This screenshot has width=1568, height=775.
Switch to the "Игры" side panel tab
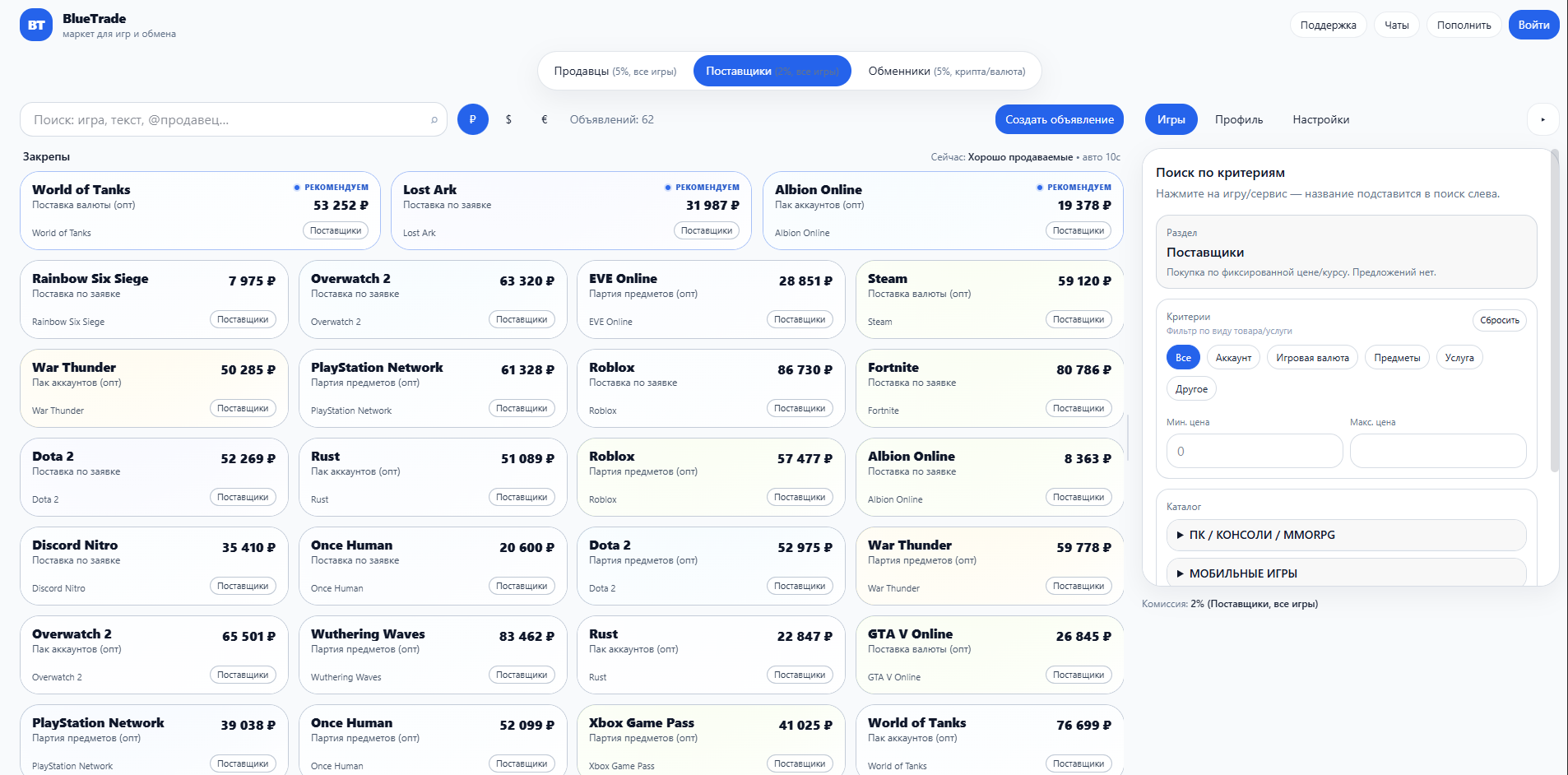click(1171, 119)
